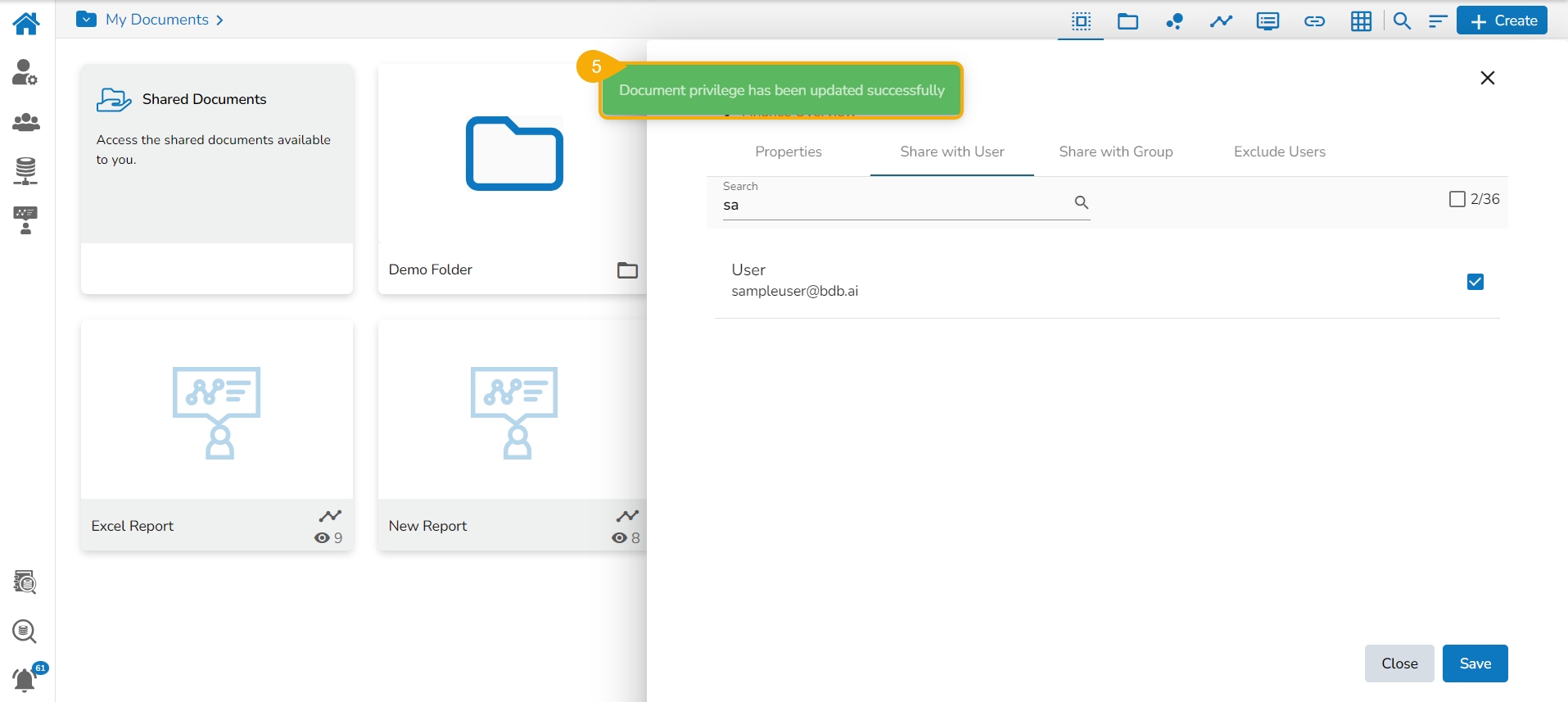Click the success notification message
This screenshot has width=1568, height=702.
tap(781, 90)
